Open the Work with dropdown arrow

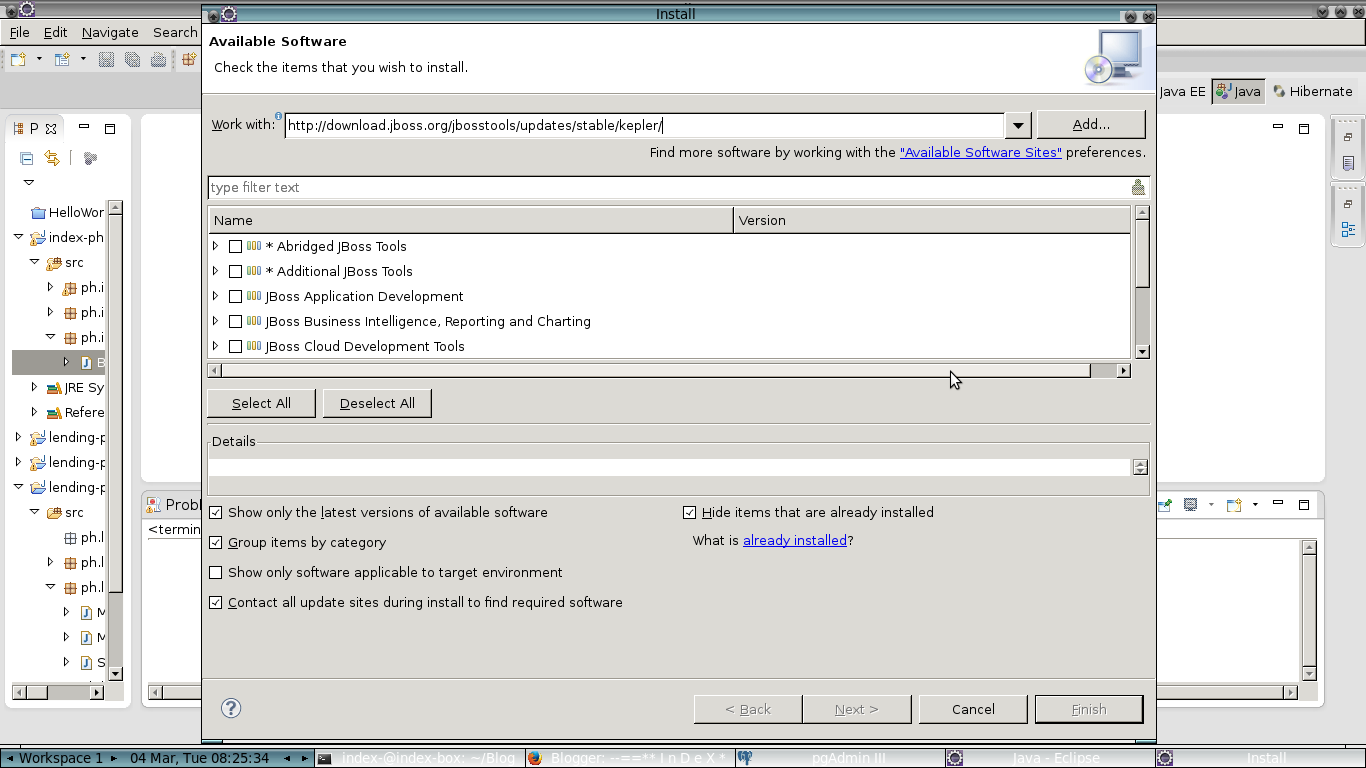tap(1018, 125)
